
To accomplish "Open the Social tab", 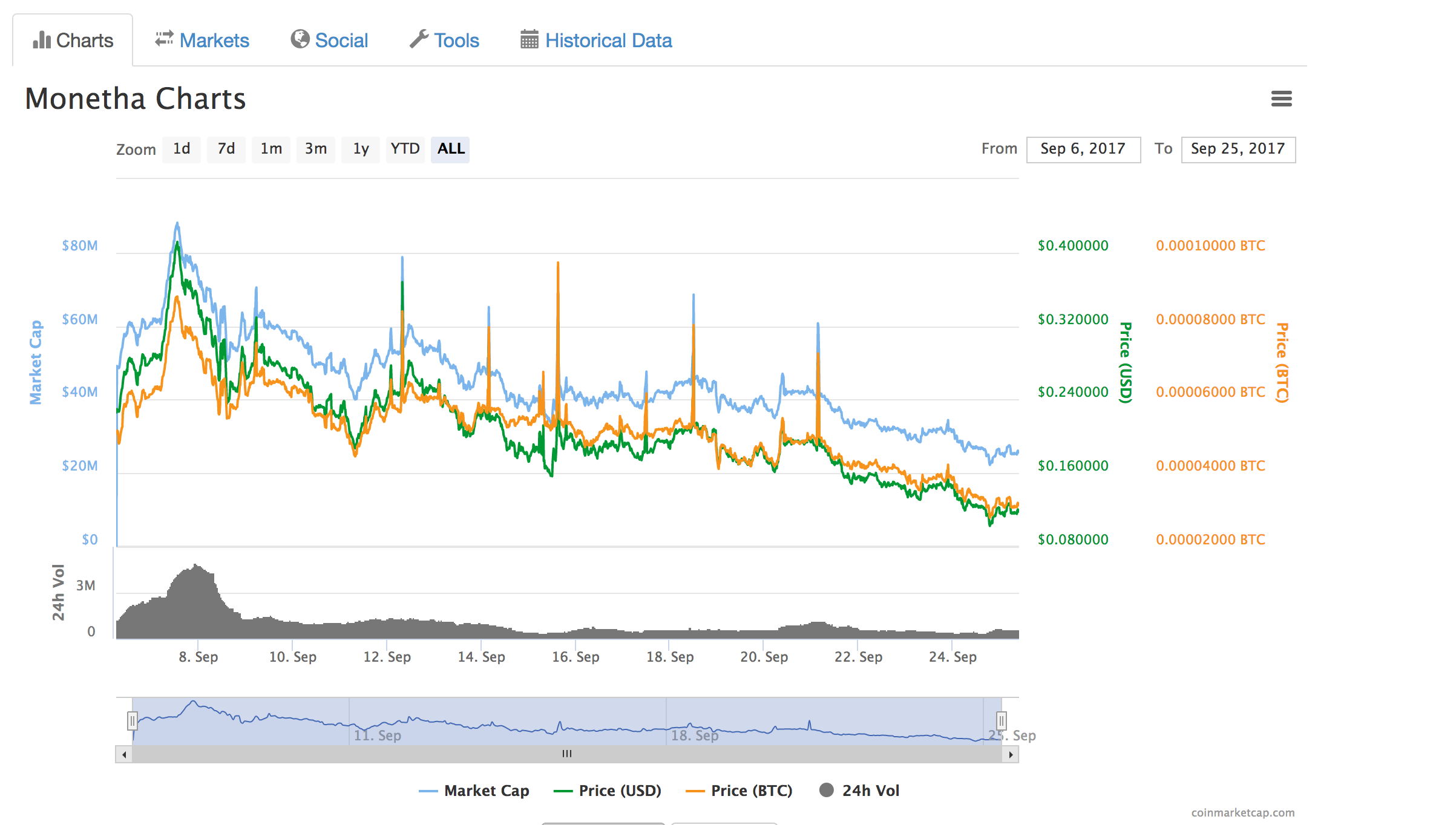I will point(329,41).
